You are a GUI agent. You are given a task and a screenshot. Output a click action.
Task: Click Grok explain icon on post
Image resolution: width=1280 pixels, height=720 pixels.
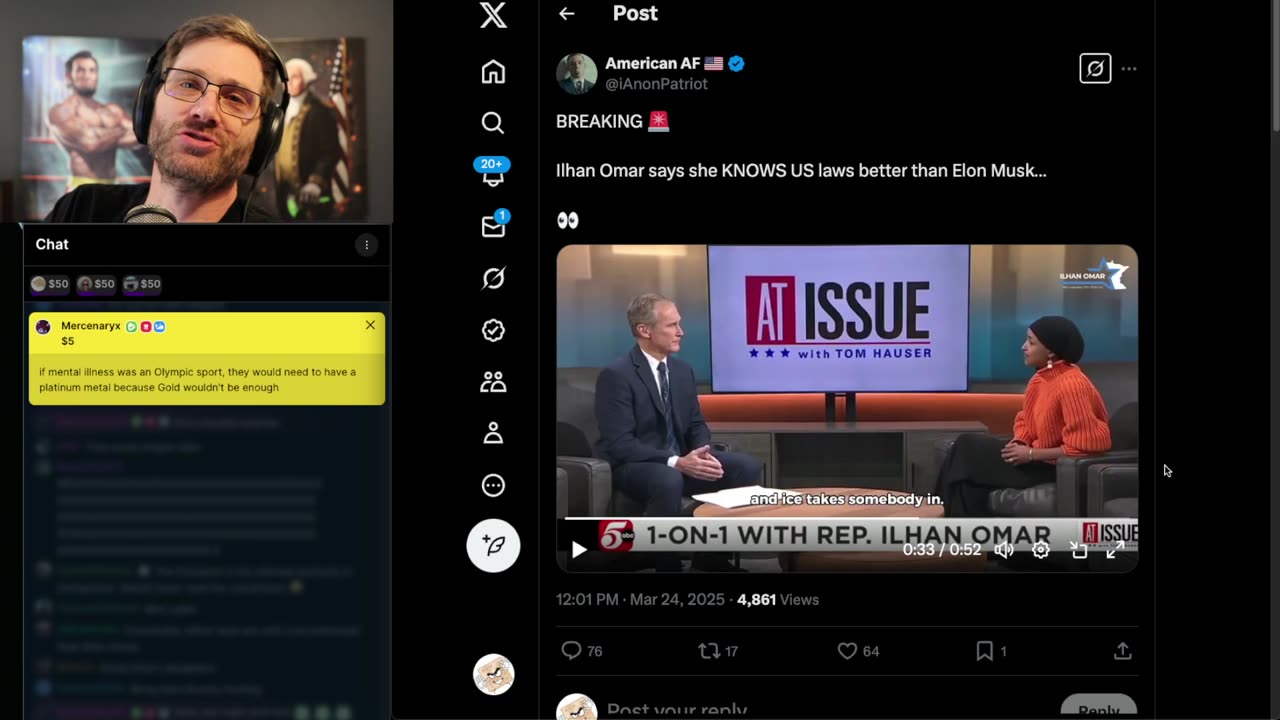(1095, 69)
